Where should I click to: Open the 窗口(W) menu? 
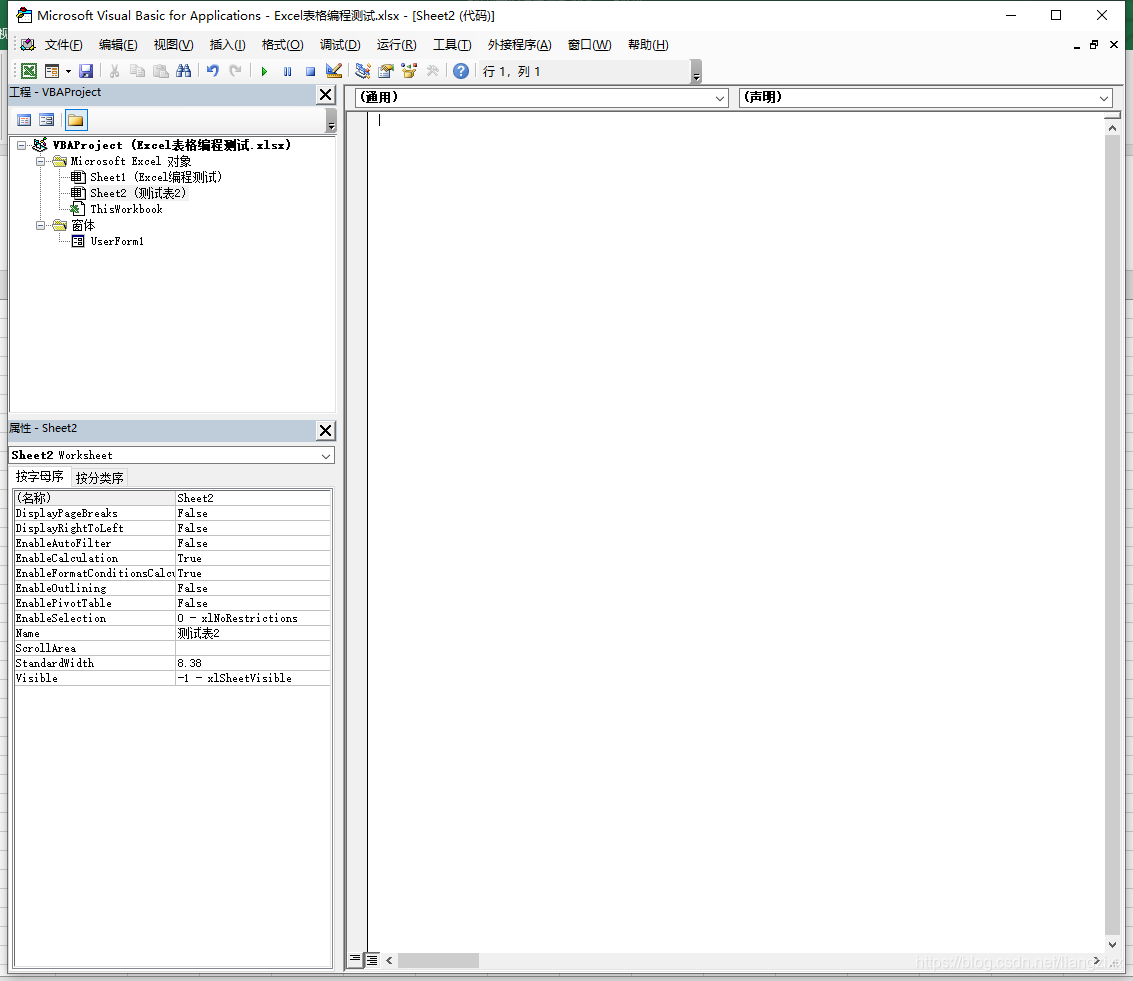[x=589, y=45]
